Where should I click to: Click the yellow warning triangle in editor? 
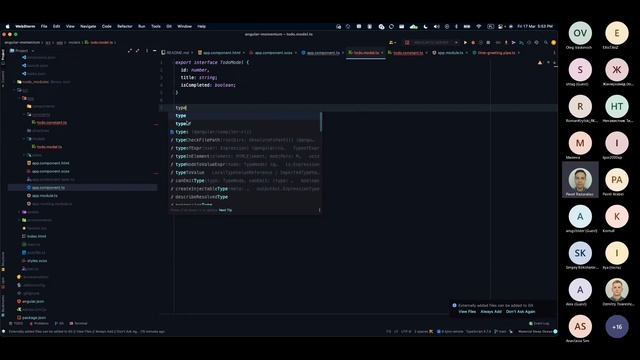[x=540, y=62]
